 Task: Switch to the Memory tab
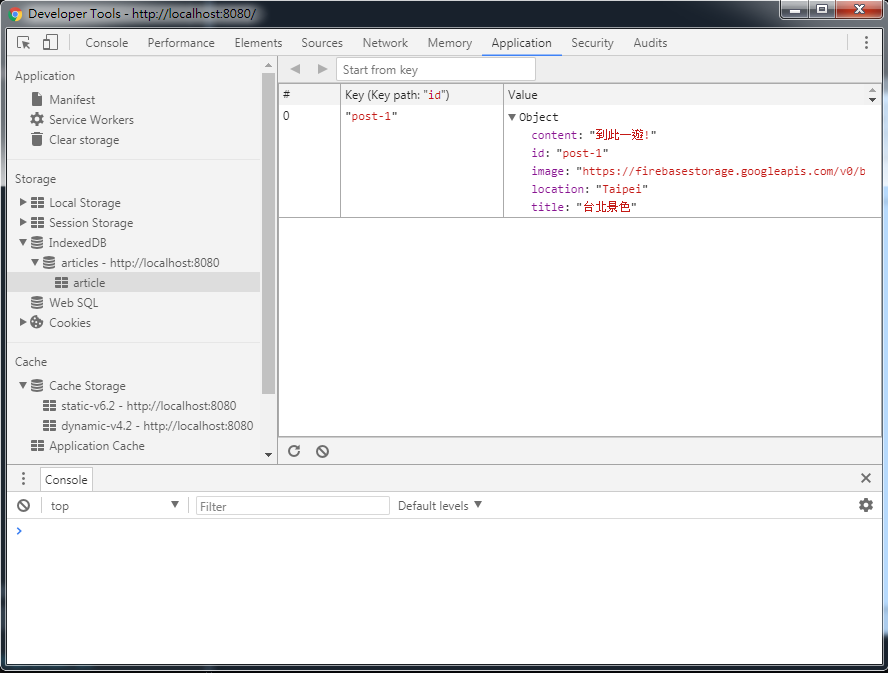pos(450,42)
